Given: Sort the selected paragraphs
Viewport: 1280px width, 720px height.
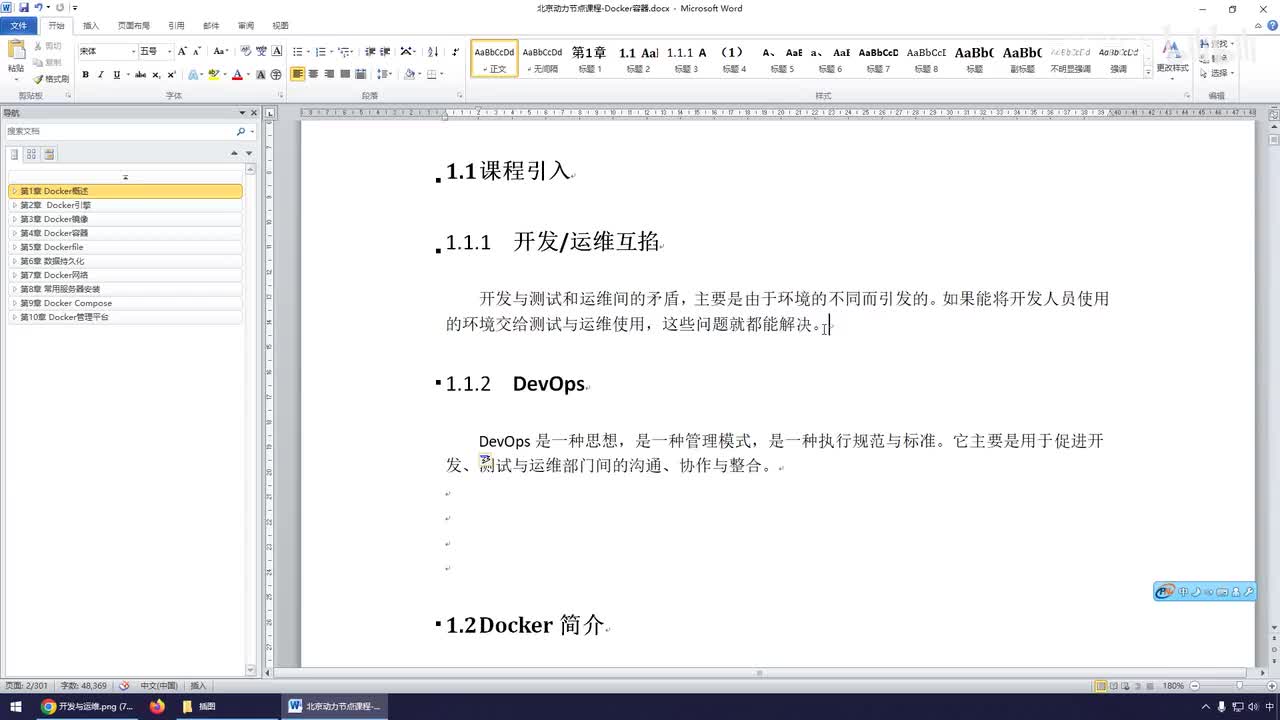Looking at the screenshot, I should coord(433,51).
